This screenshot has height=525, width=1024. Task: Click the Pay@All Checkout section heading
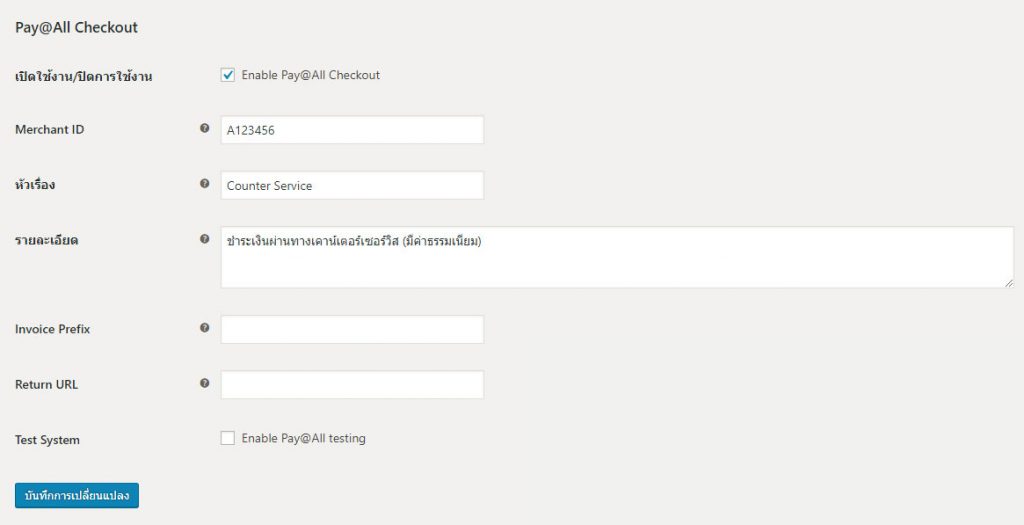coord(76,27)
